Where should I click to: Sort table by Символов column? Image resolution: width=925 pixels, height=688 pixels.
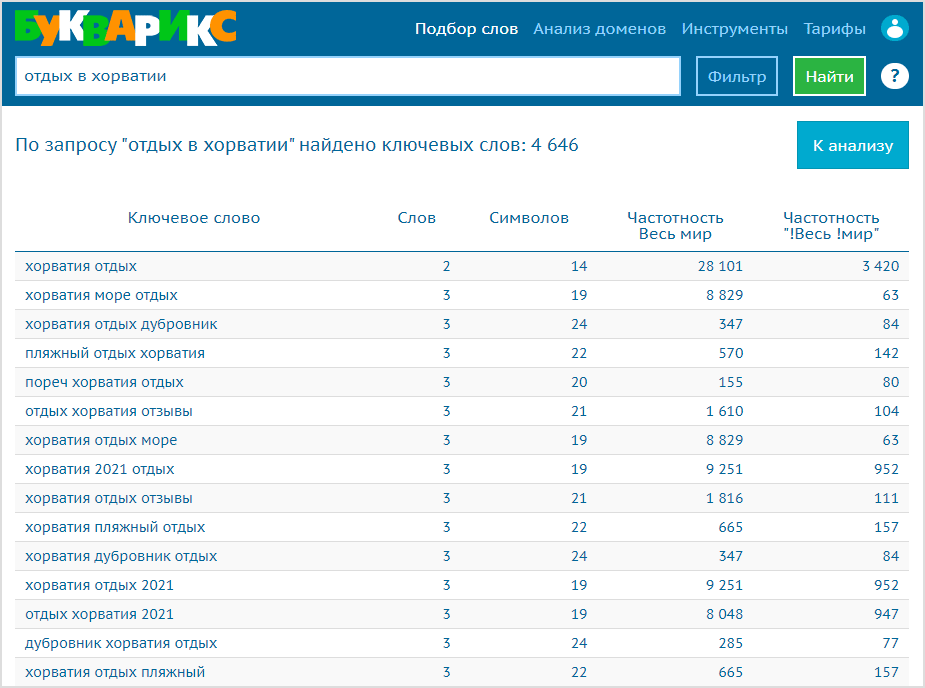(529, 218)
